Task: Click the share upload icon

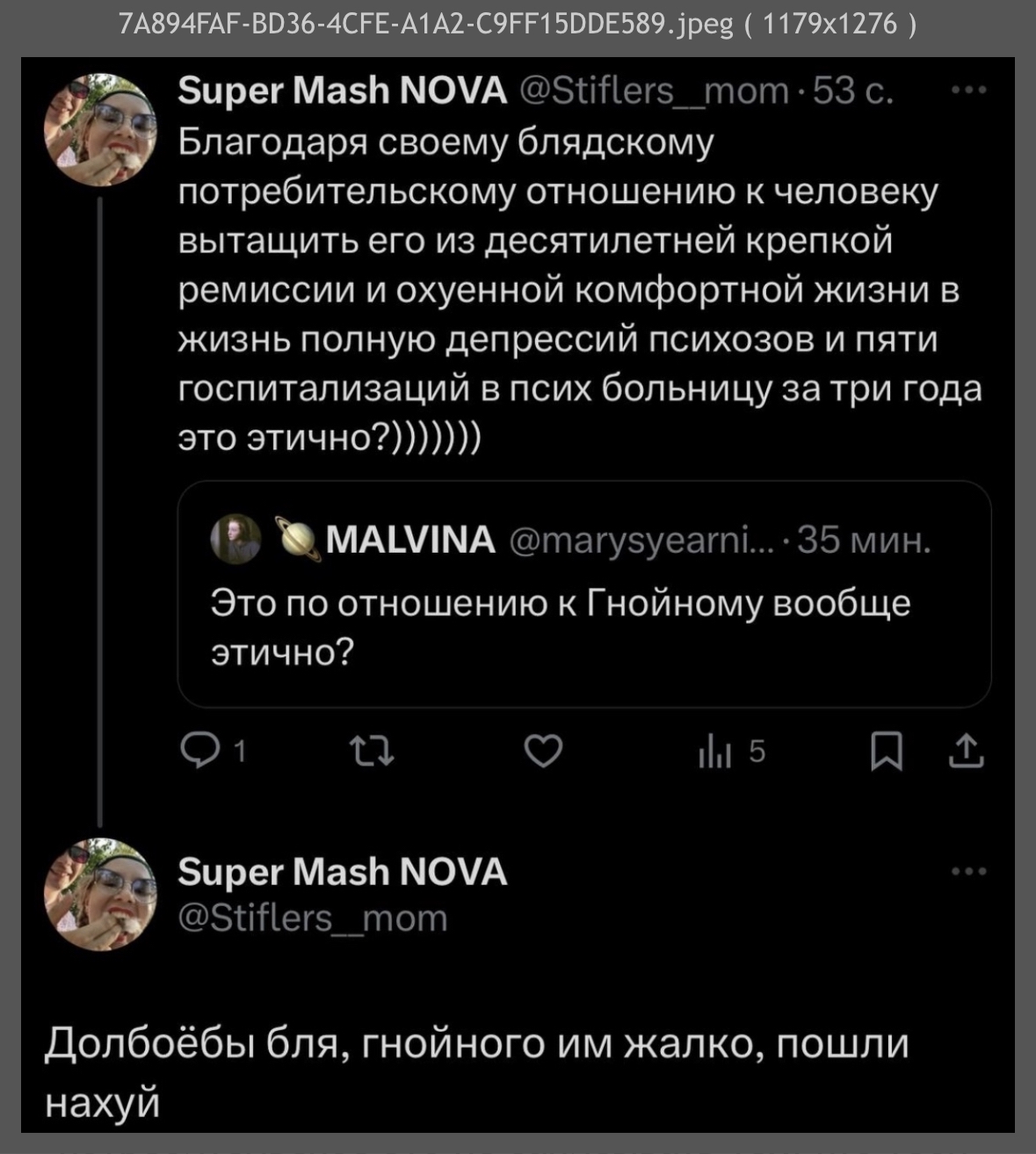Action: (x=966, y=752)
